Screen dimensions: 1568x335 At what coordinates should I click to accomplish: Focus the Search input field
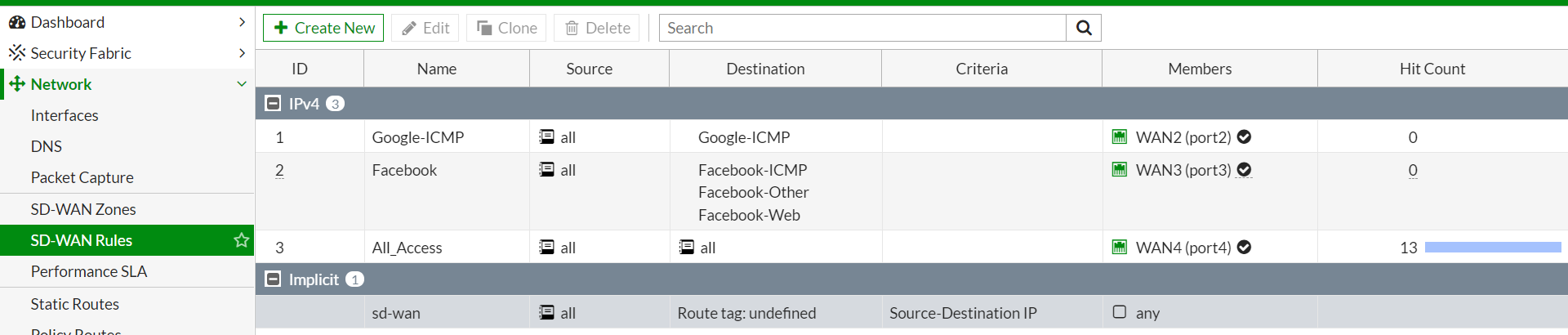pos(862,28)
